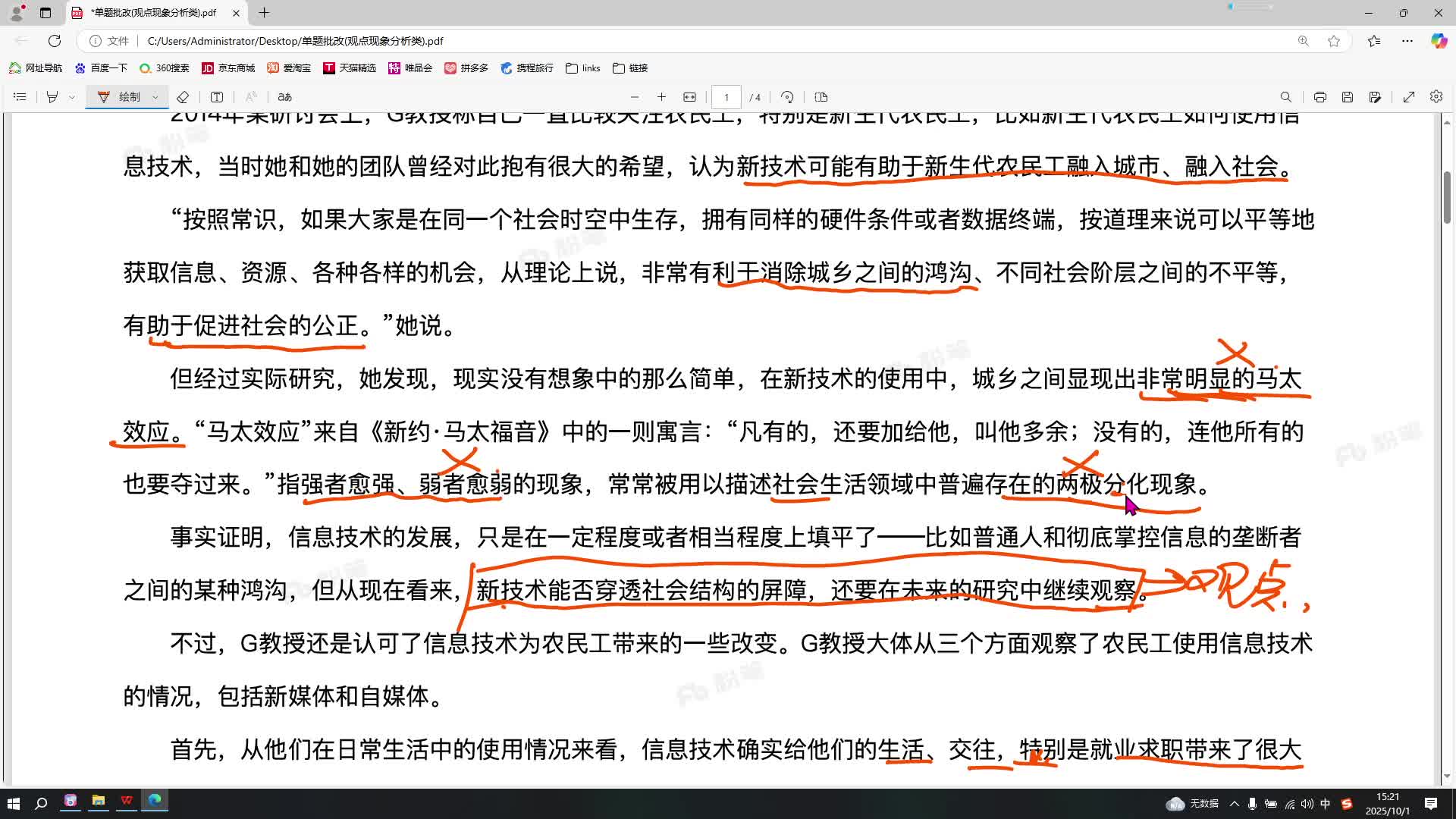Enter full screen reading mode
The height and width of the screenshot is (819, 1456).
coord(1410,97)
